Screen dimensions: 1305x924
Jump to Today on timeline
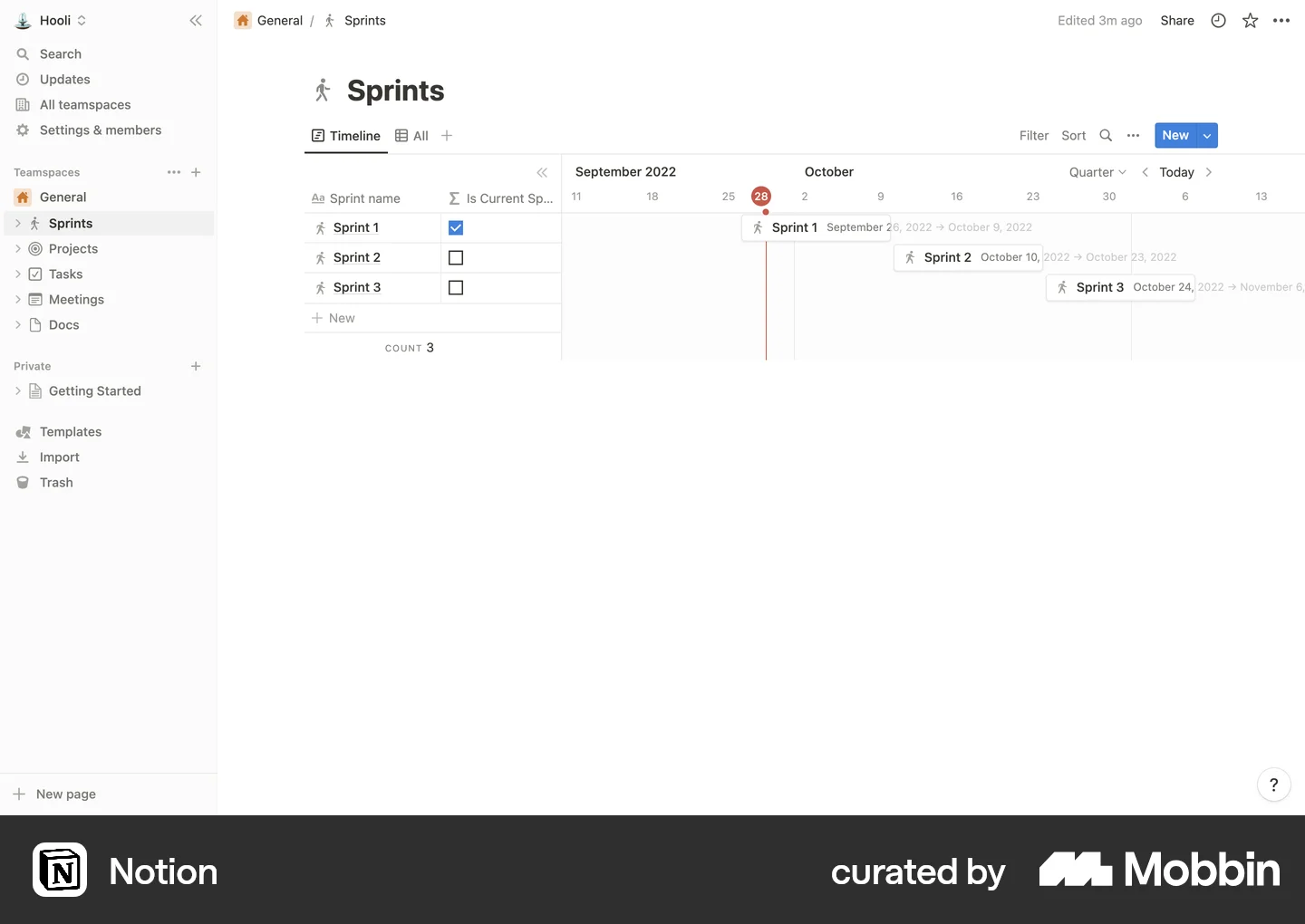(1176, 172)
